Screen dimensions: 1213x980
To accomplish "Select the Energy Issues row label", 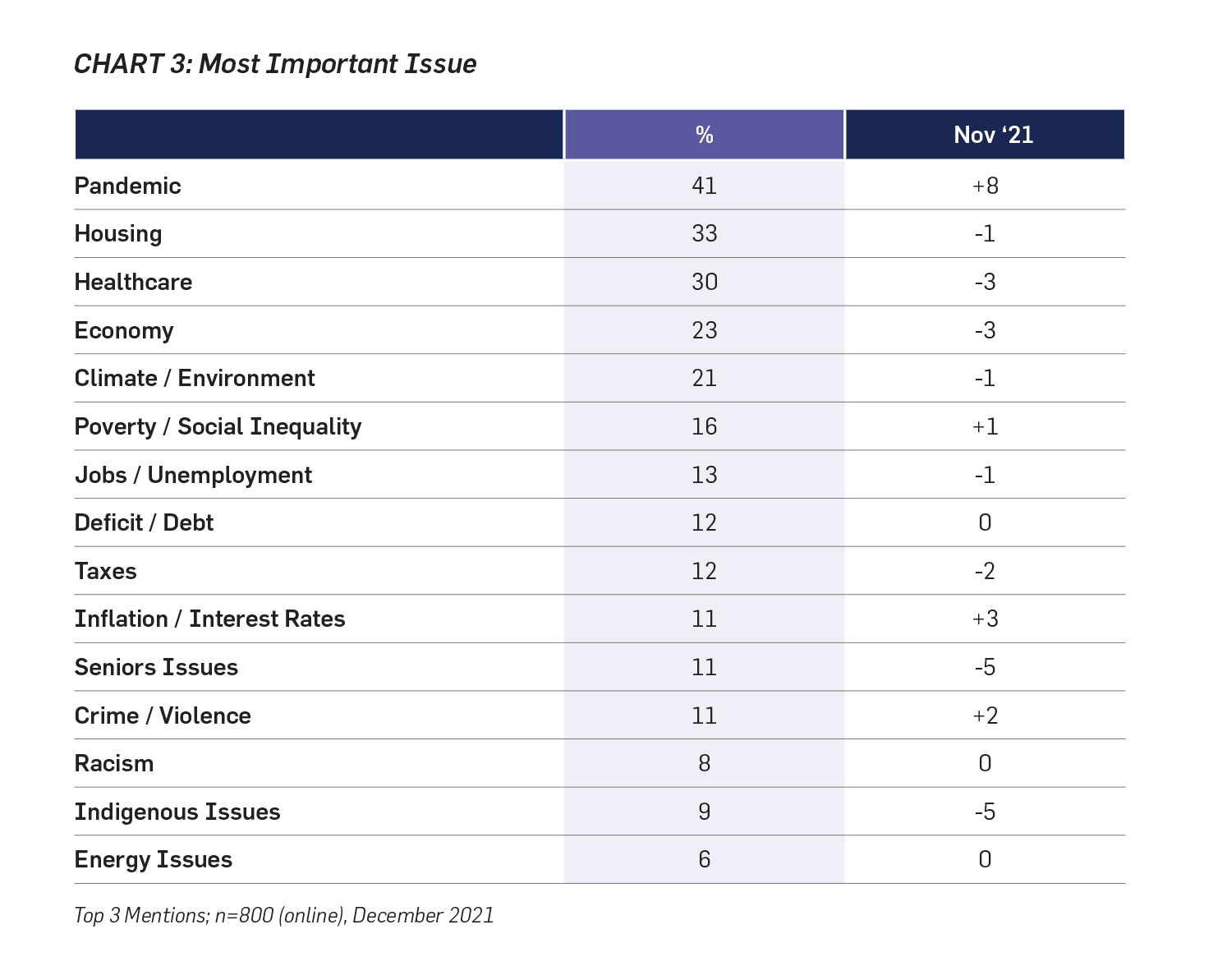I will click(x=154, y=860).
